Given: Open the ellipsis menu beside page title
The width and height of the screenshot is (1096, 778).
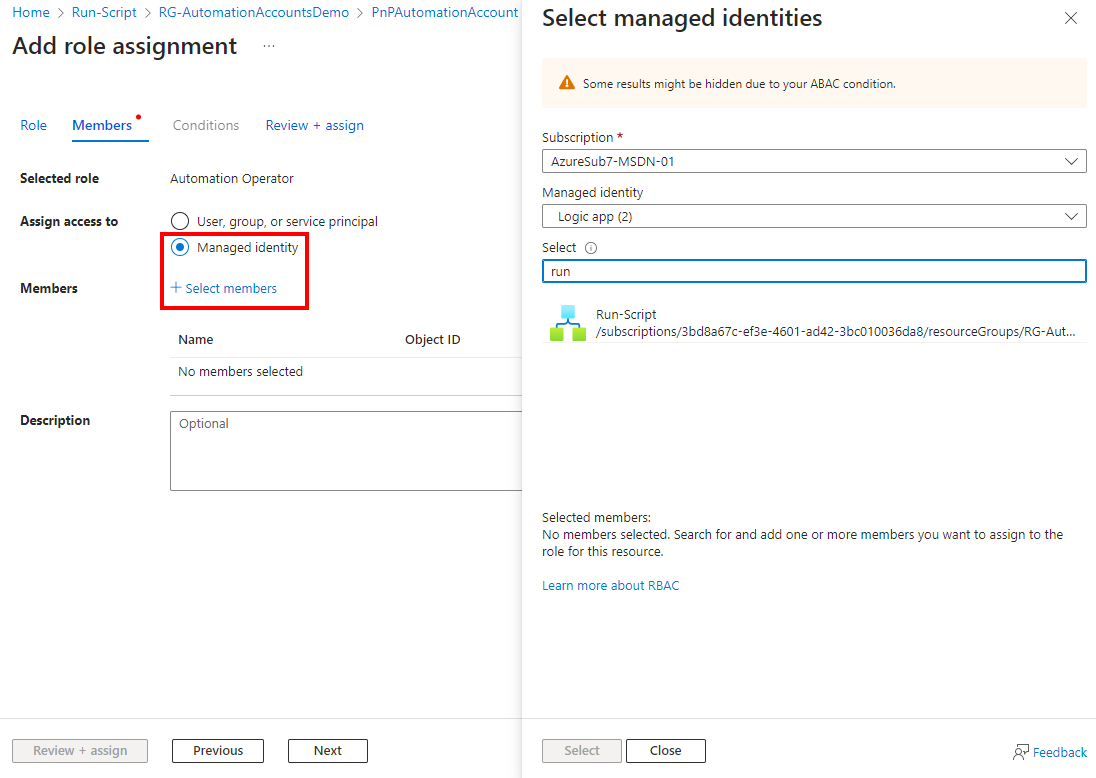Looking at the screenshot, I should point(269,47).
